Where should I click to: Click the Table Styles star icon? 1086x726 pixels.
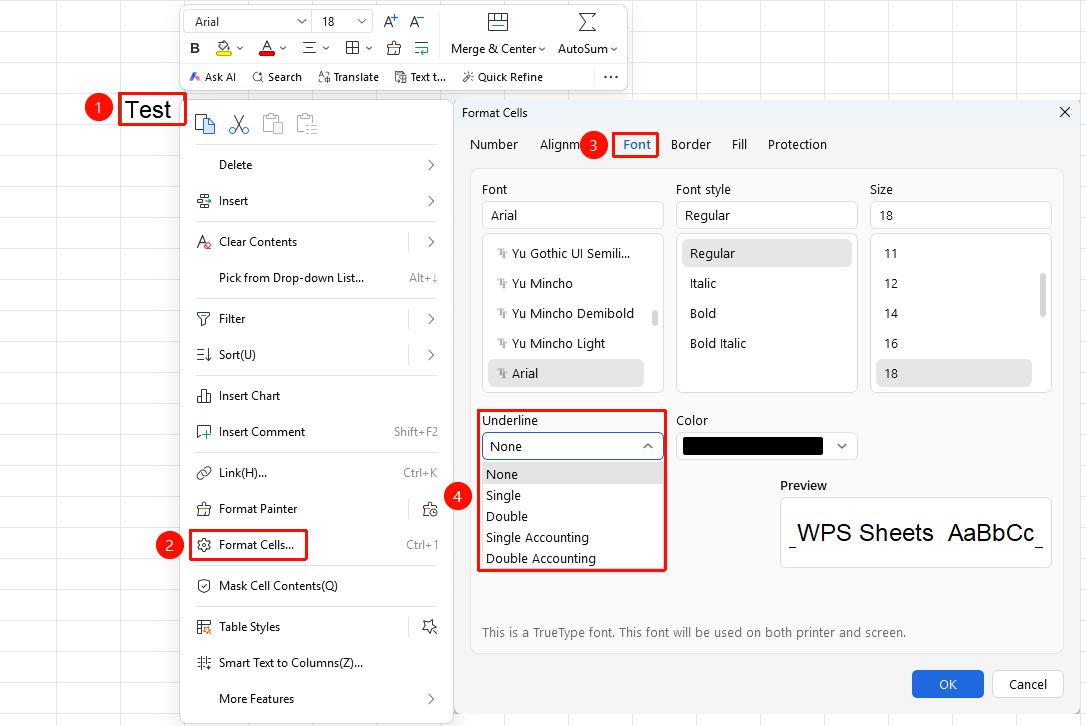(x=430, y=627)
